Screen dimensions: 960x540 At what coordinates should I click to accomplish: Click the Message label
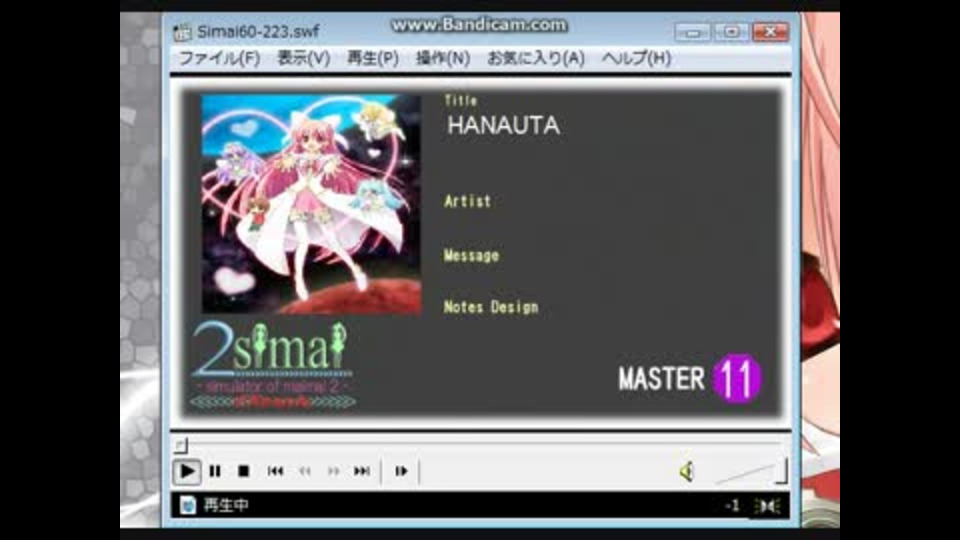(x=471, y=255)
